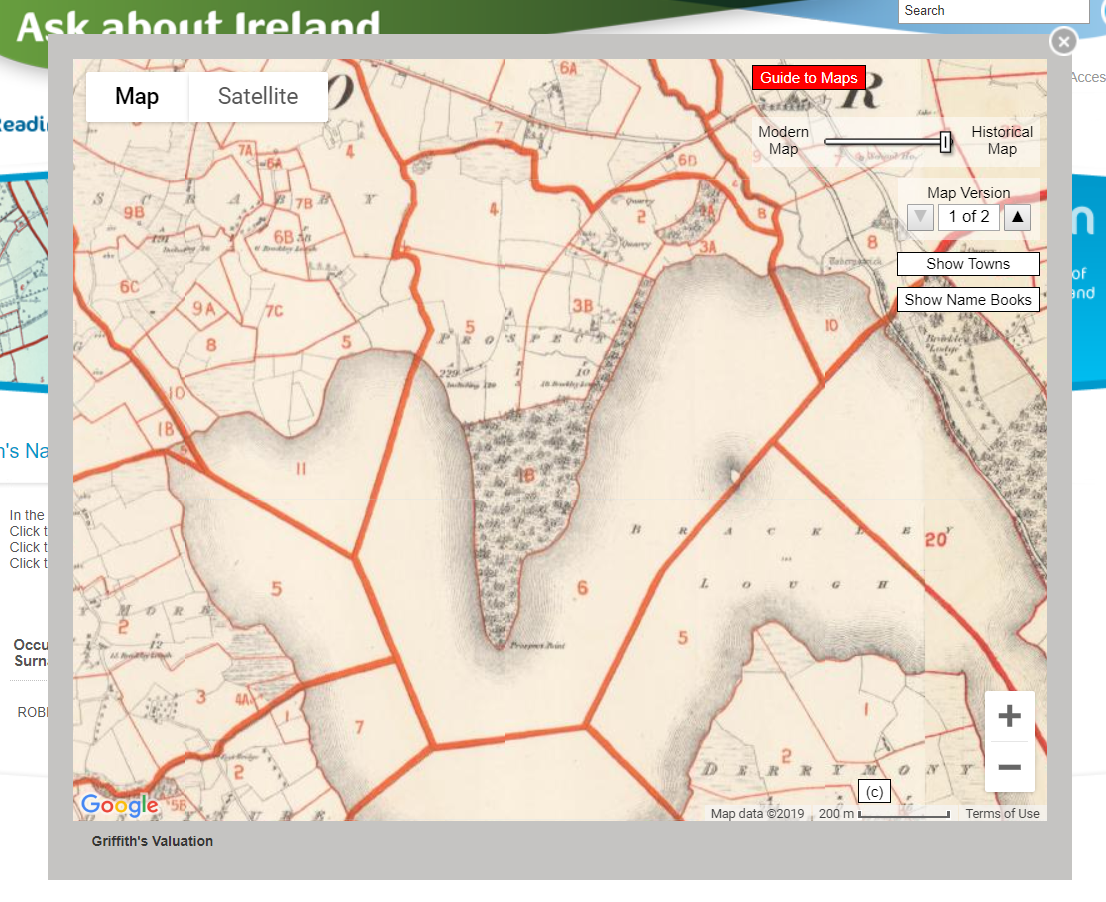Toggle Show Towns on the map
Viewport: 1106px width, 902px height.
pyautogui.click(x=967, y=263)
